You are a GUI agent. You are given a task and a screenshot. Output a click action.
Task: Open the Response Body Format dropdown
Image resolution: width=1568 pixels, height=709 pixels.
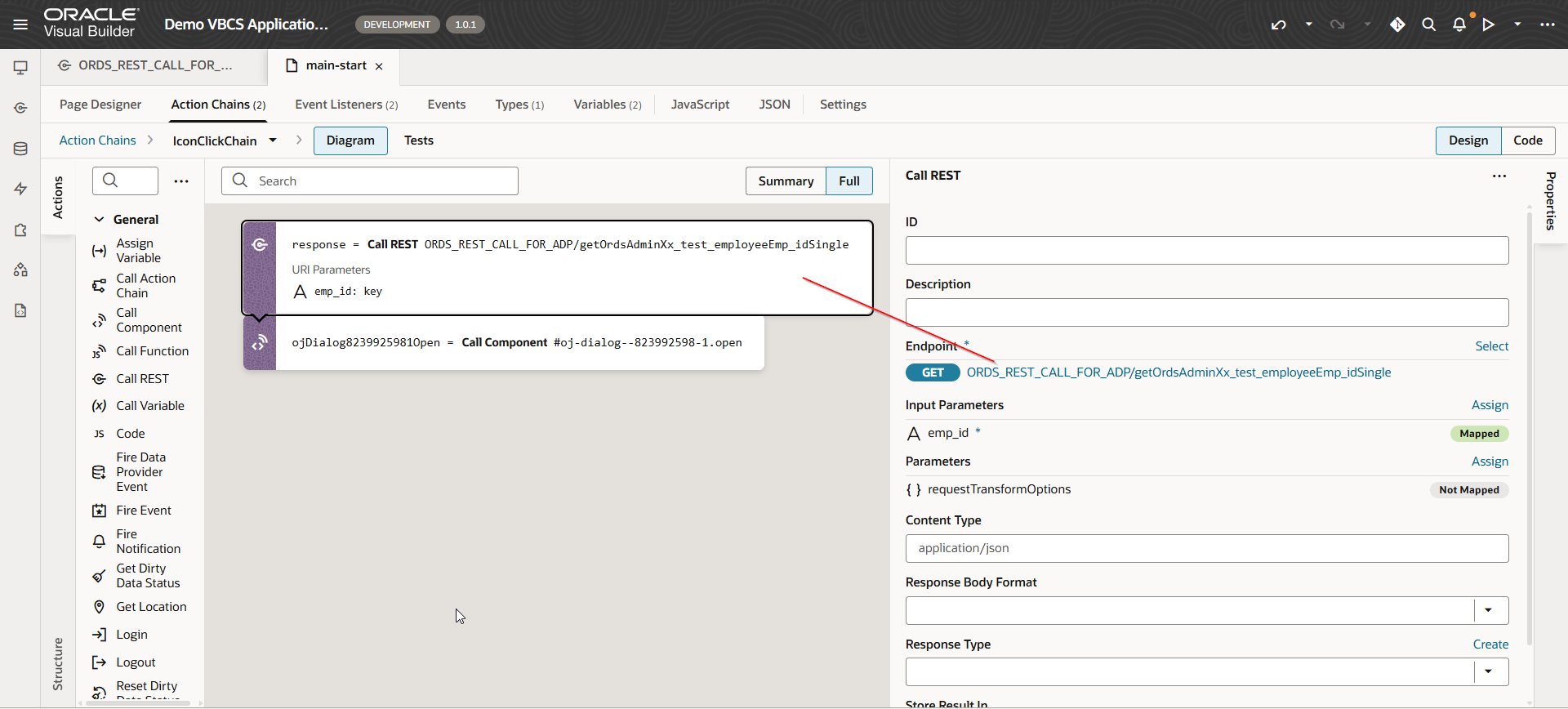pos(1488,610)
